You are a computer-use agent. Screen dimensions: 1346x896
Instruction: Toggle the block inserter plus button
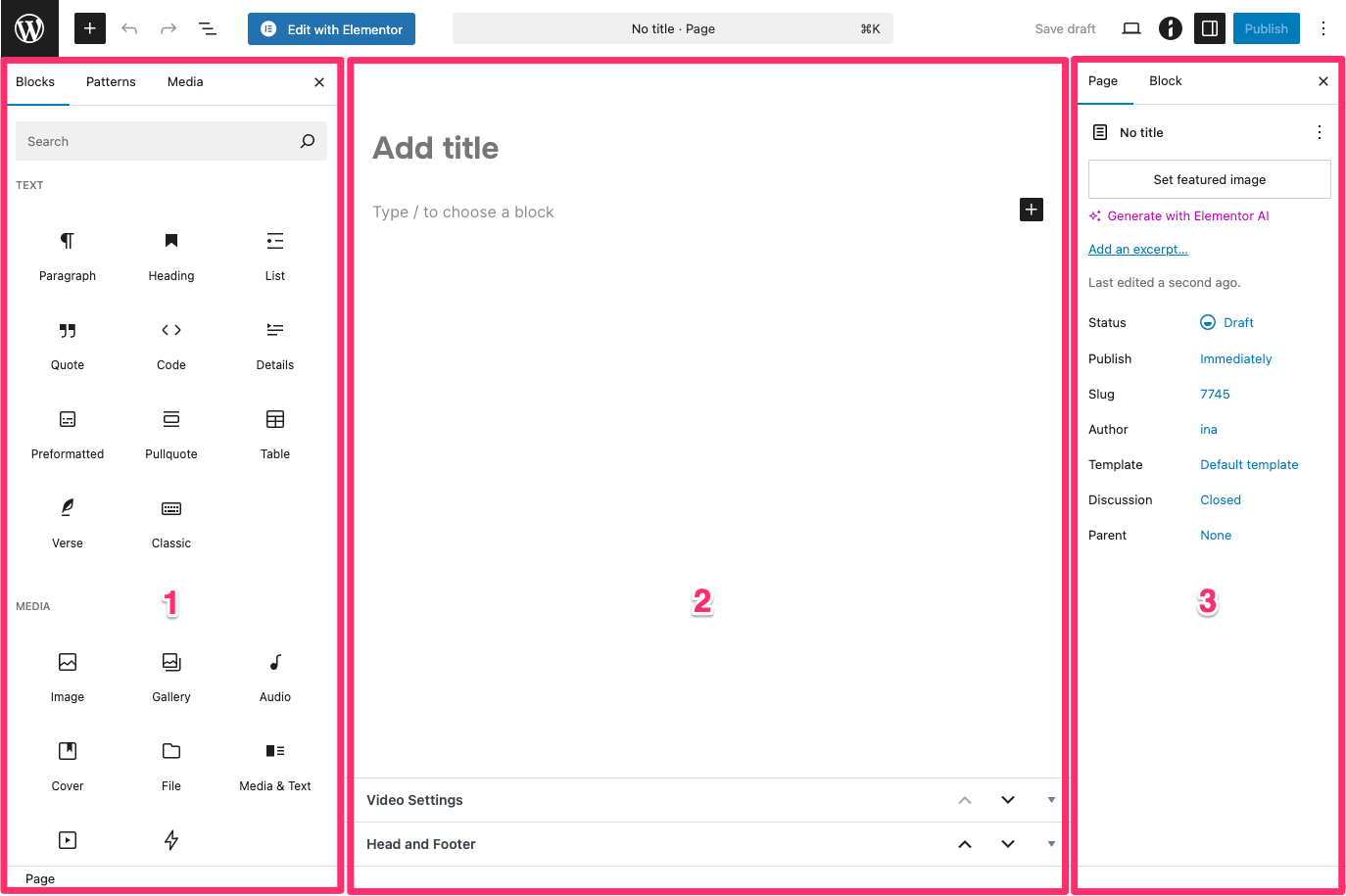click(89, 28)
